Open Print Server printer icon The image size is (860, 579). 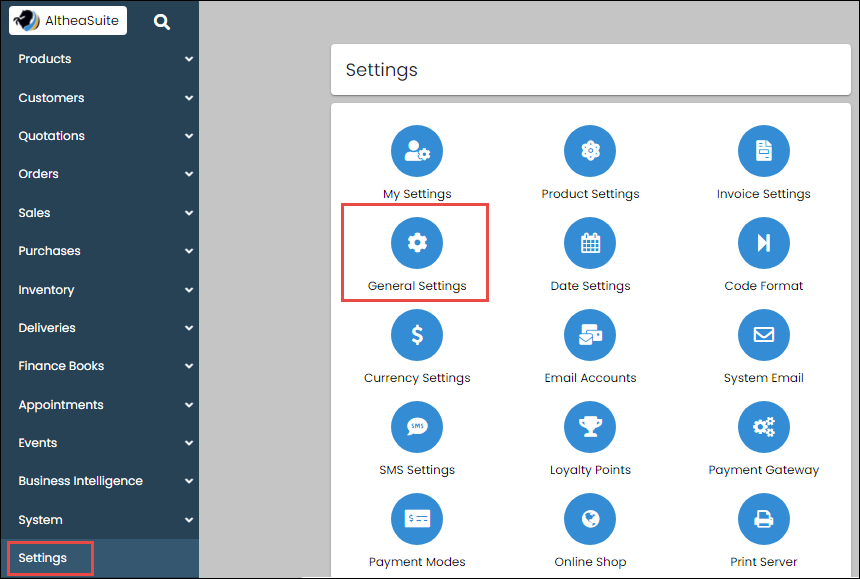click(x=763, y=519)
